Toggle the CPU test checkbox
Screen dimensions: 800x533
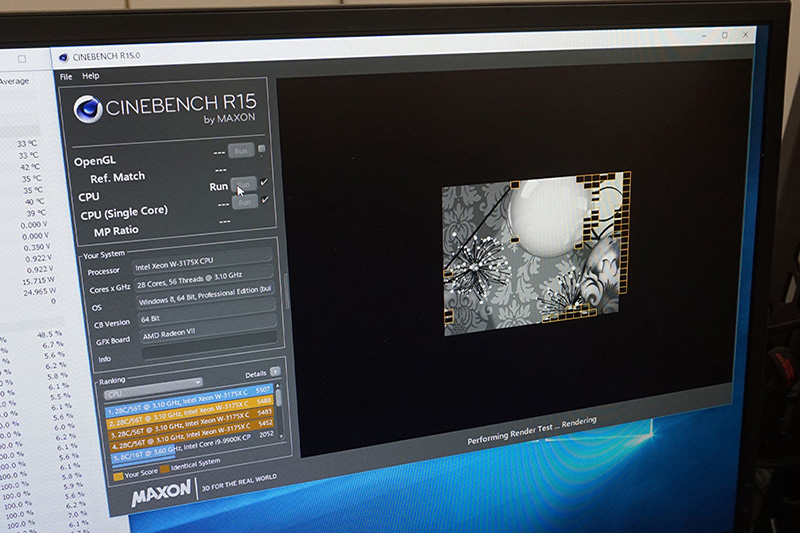click(264, 181)
